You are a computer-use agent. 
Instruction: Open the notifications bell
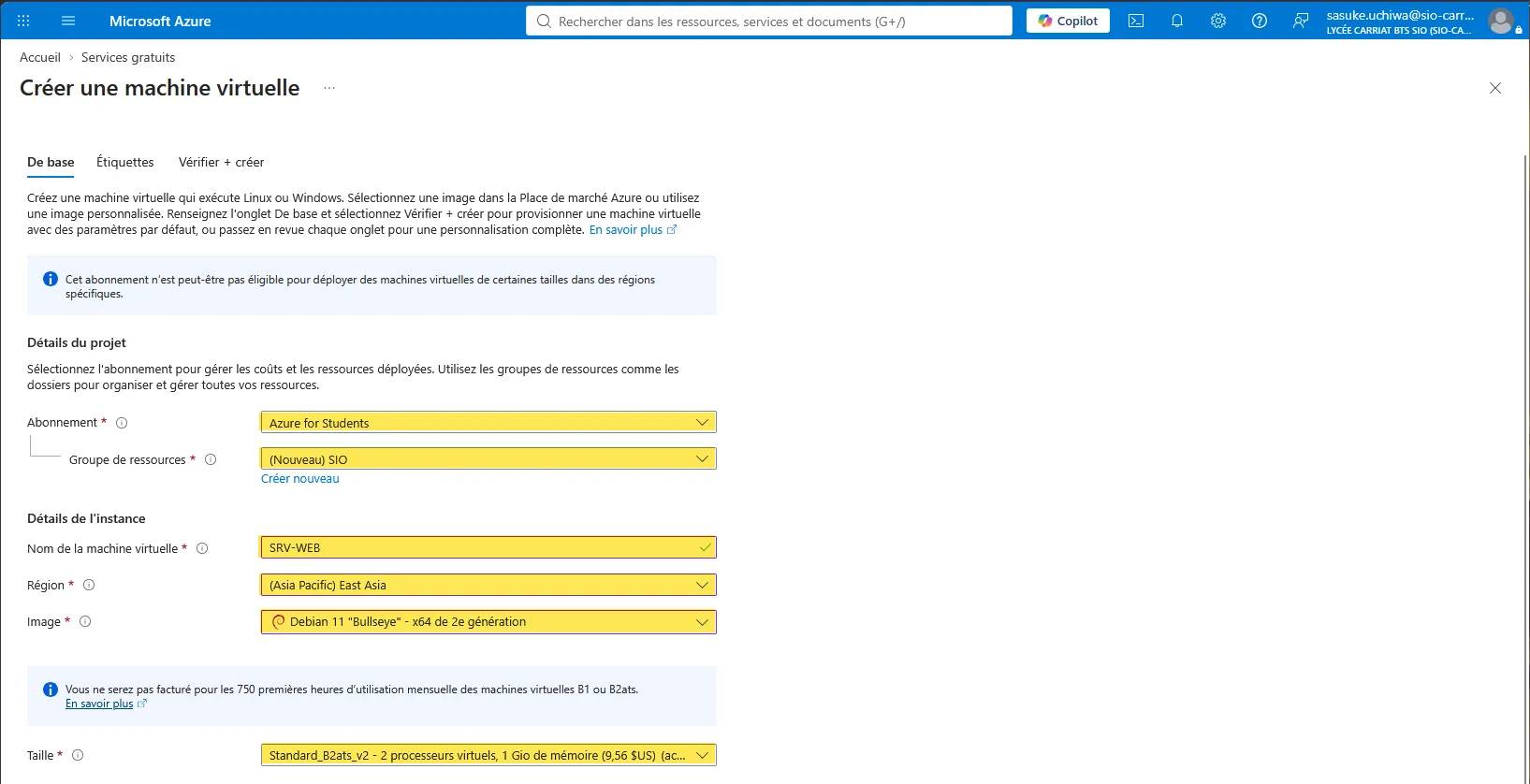point(1177,21)
